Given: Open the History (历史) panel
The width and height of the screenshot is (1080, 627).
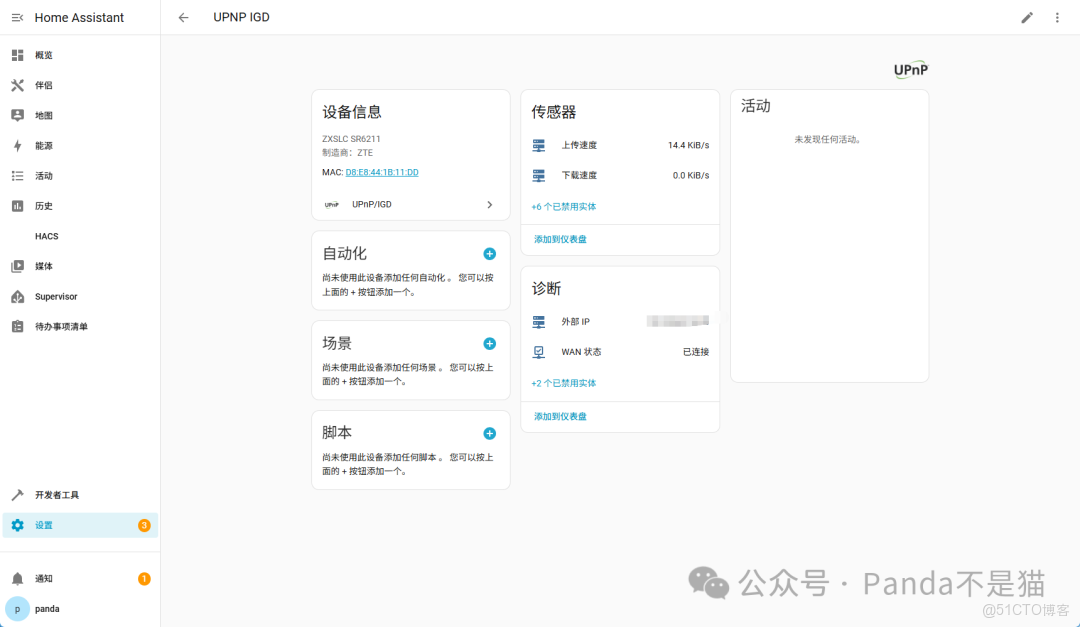Looking at the screenshot, I should (x=44, y=205).
